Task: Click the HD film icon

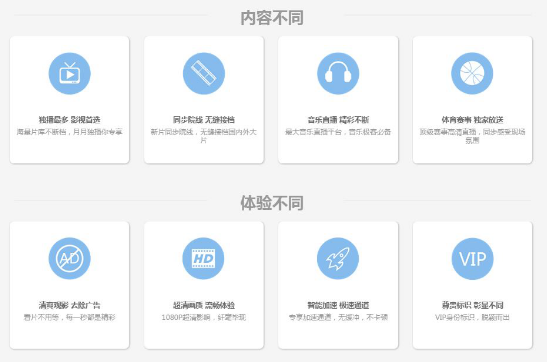Action: pos(204,258)
